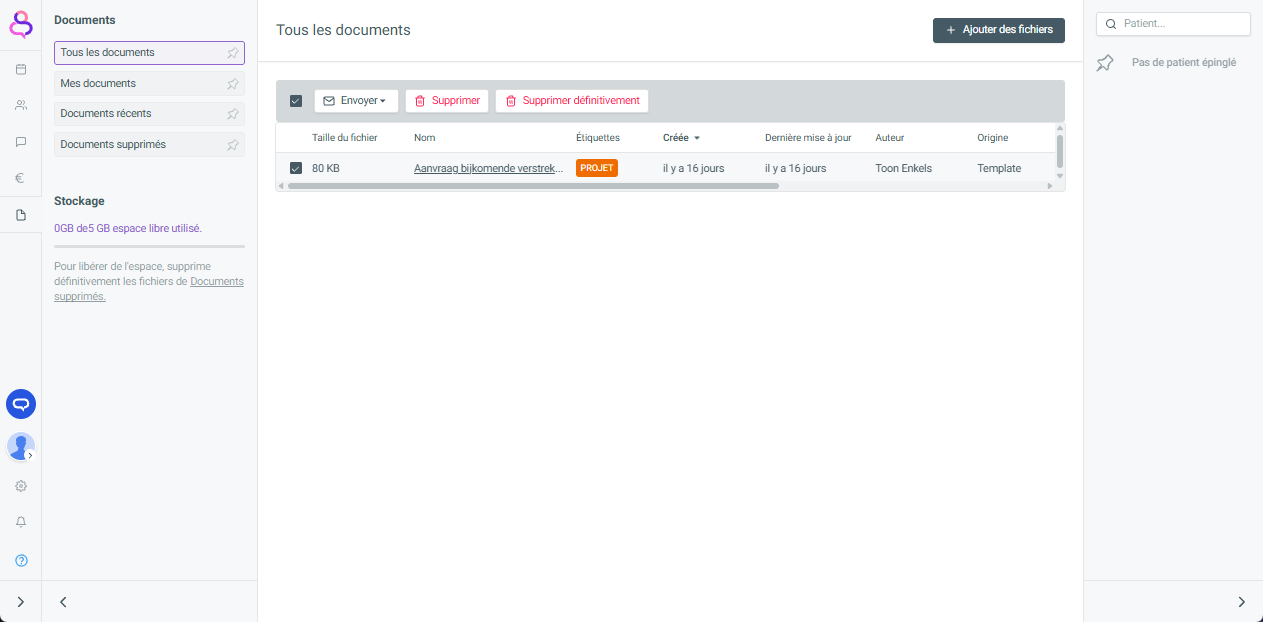Click the Ajouter des fichiers button
Image resolution: width=1263 pixels, height=622 pixels.
(998, 30)
